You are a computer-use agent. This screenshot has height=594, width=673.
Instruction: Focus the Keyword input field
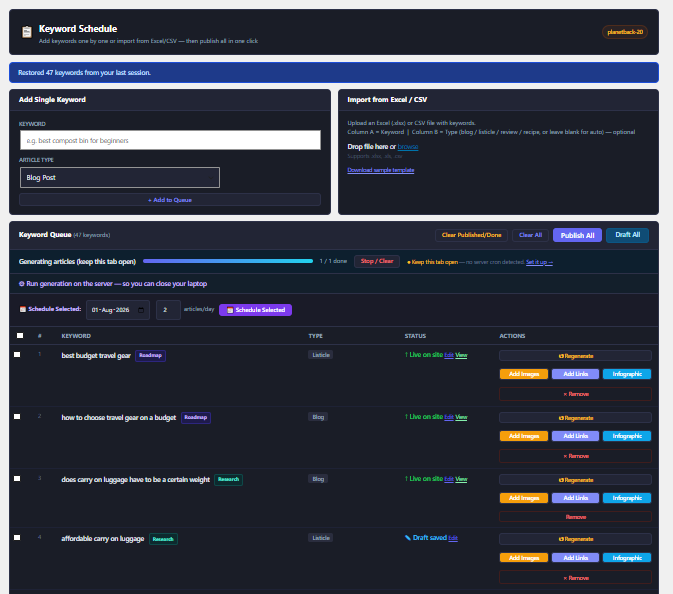tap(170, 140)
